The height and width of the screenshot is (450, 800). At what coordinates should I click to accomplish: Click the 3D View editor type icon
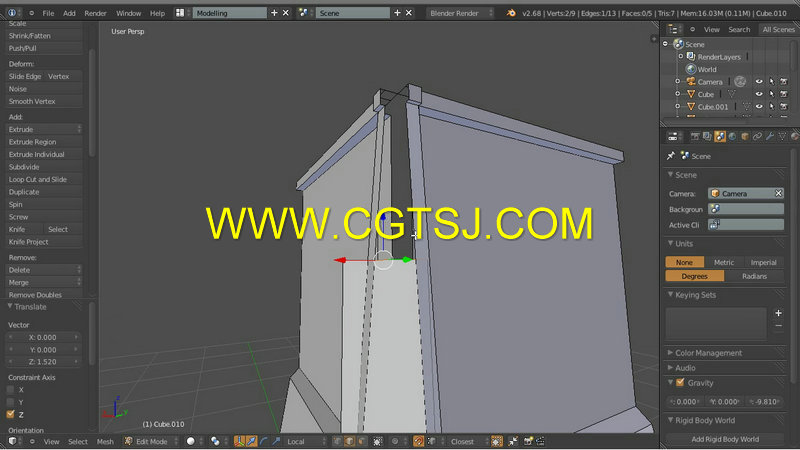[12, 441]
